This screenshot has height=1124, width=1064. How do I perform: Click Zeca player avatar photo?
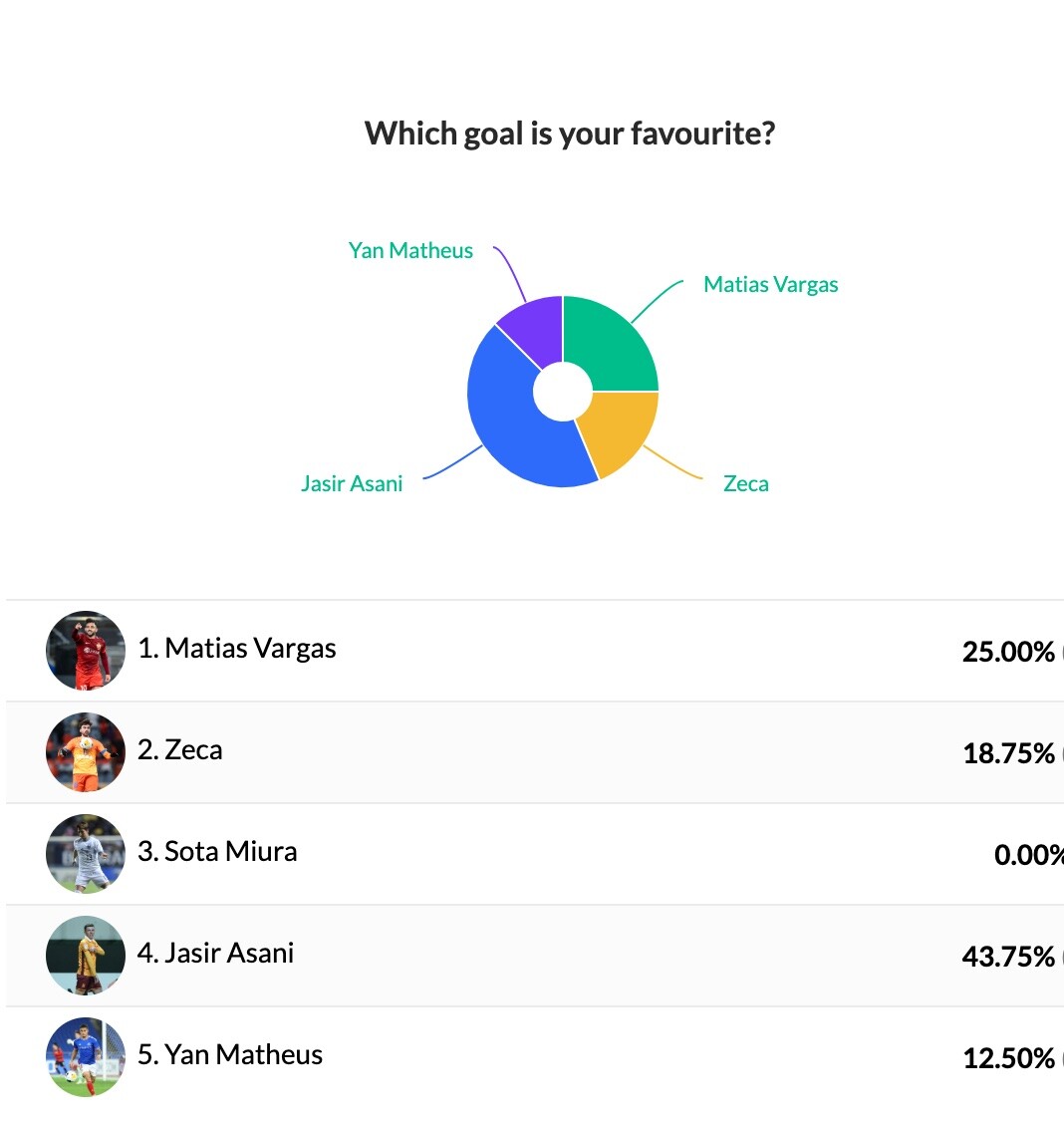click(86, 752)
